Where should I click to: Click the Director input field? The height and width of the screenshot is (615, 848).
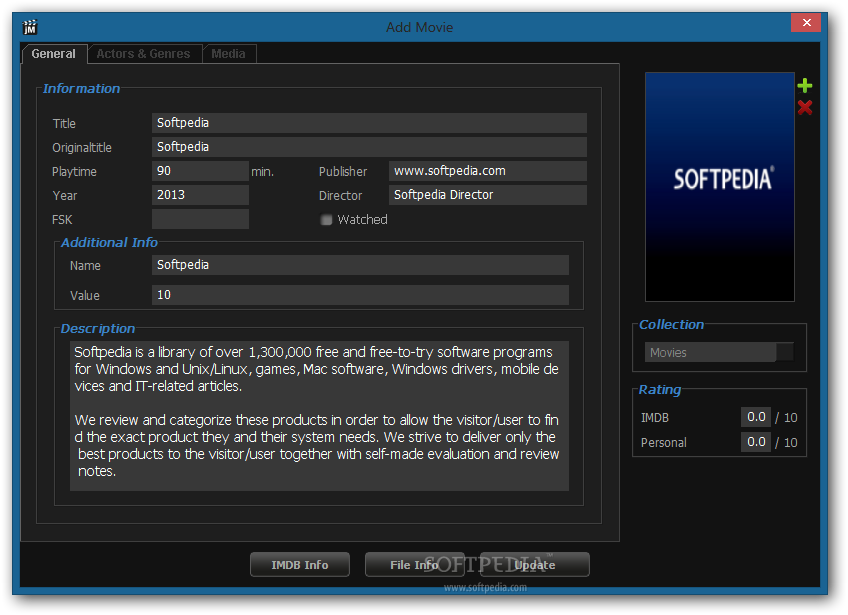coord(488,195)
